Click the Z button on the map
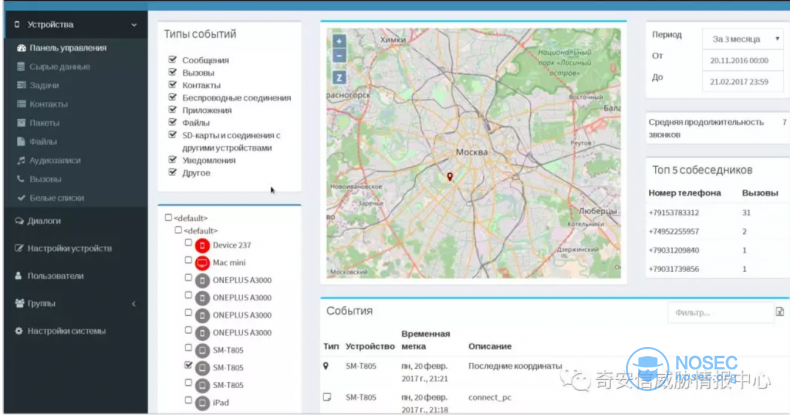The width and height of the screenshot is (790, 415). (339, 78)
